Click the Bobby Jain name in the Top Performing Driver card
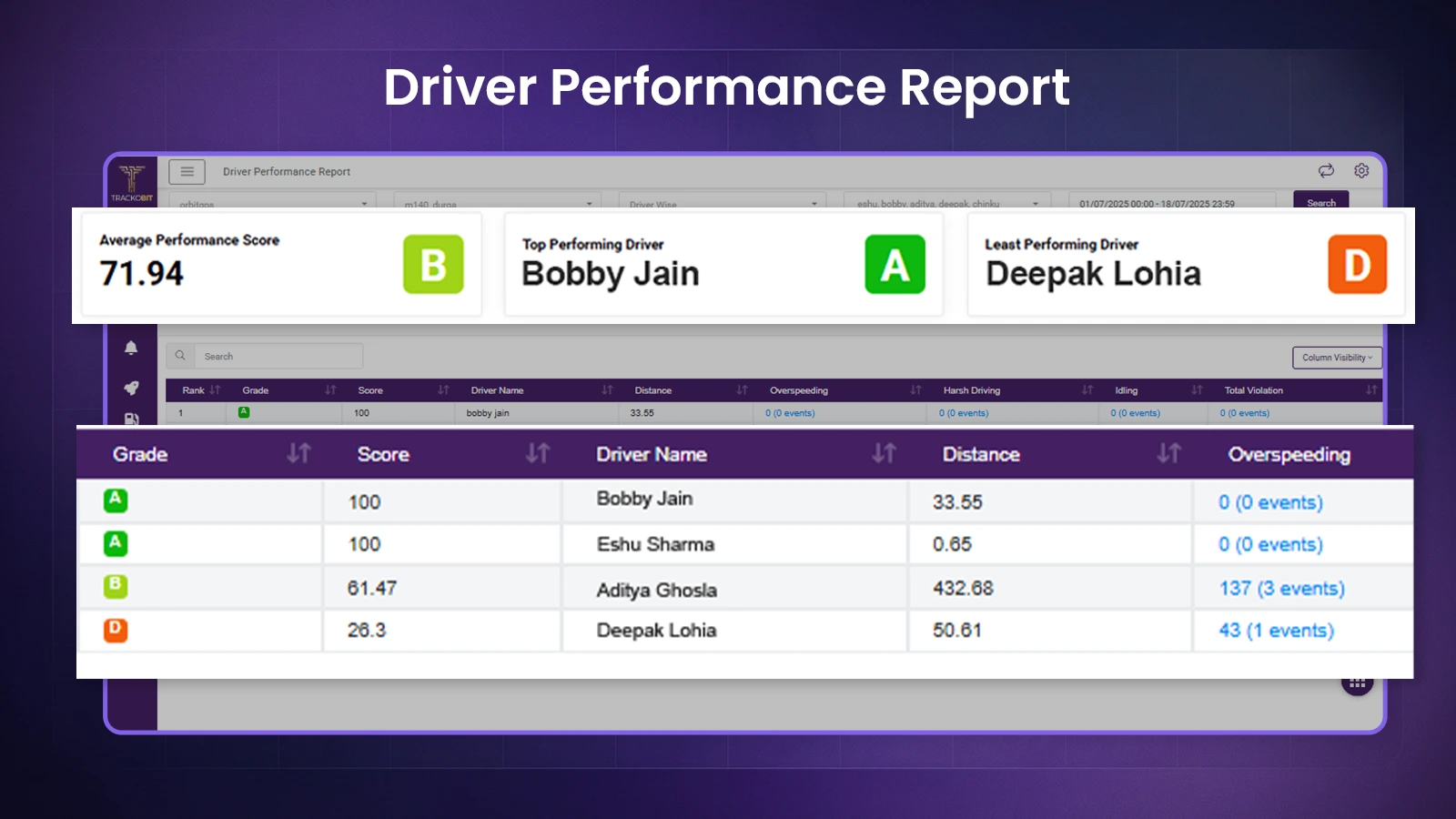 (611, 274)
